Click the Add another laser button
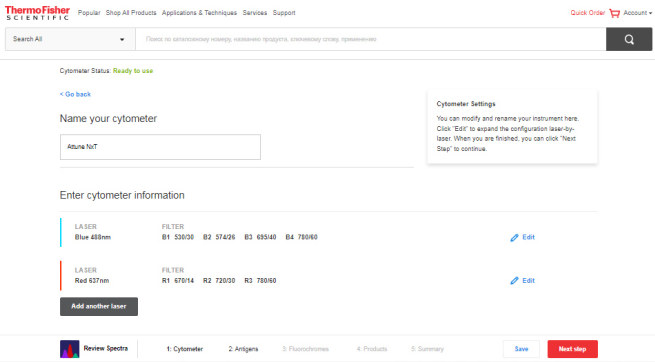The width and height of the screenshot is (655, 362). tap(99, 306)
